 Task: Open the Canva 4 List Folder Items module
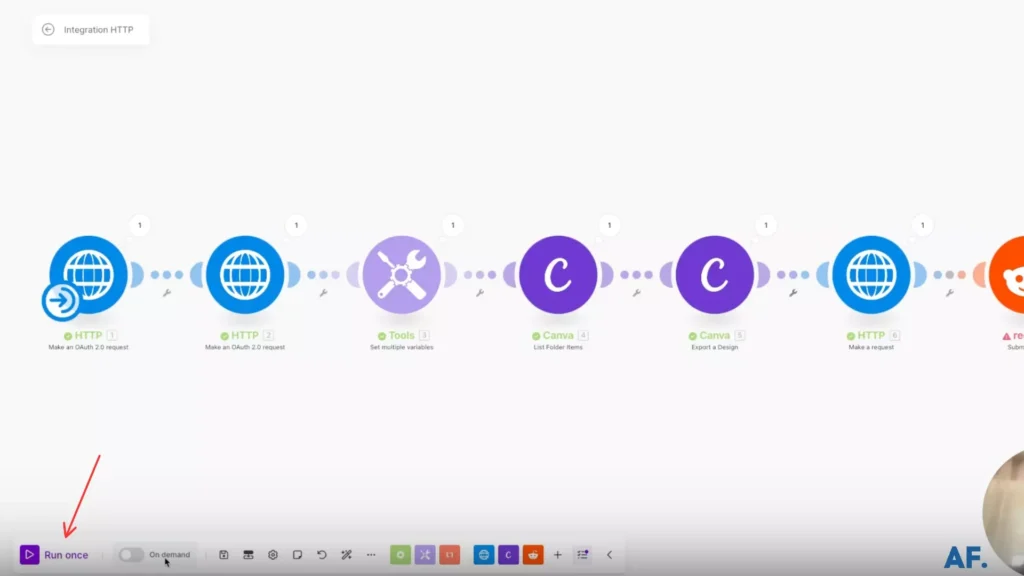click(558, 274)
